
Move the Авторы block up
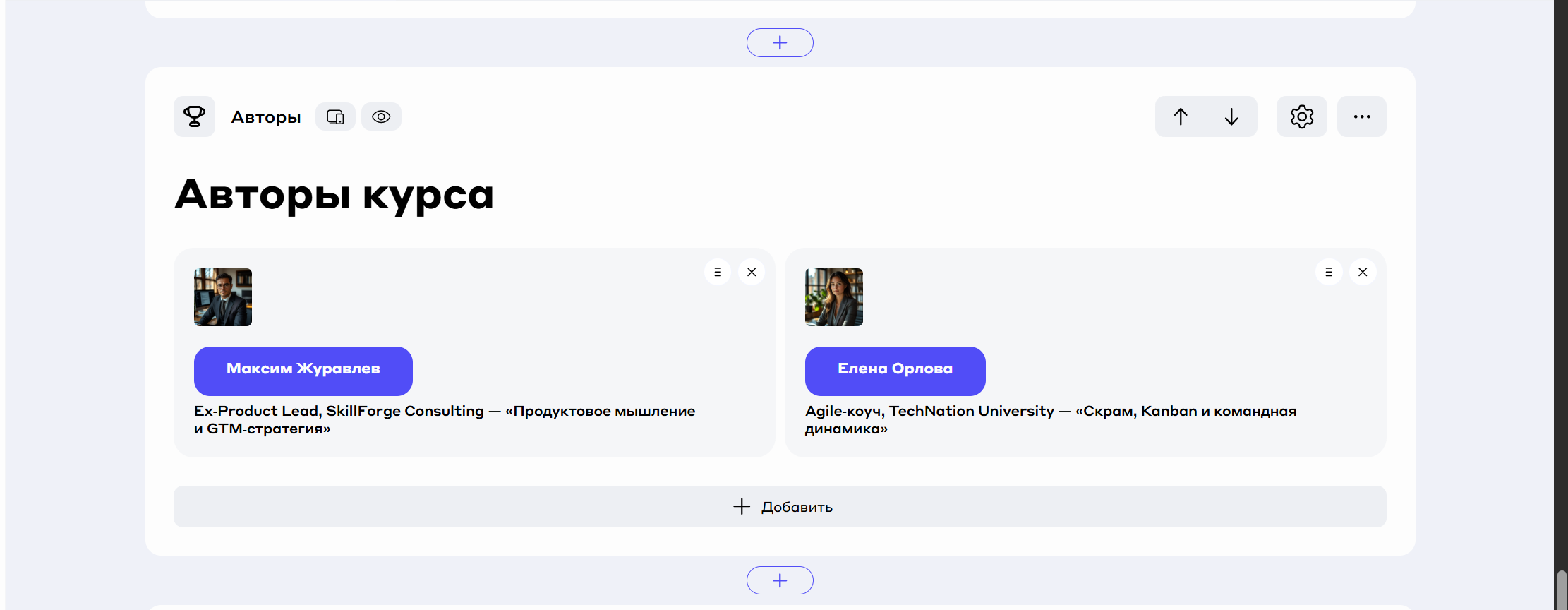click(1181, 116)
